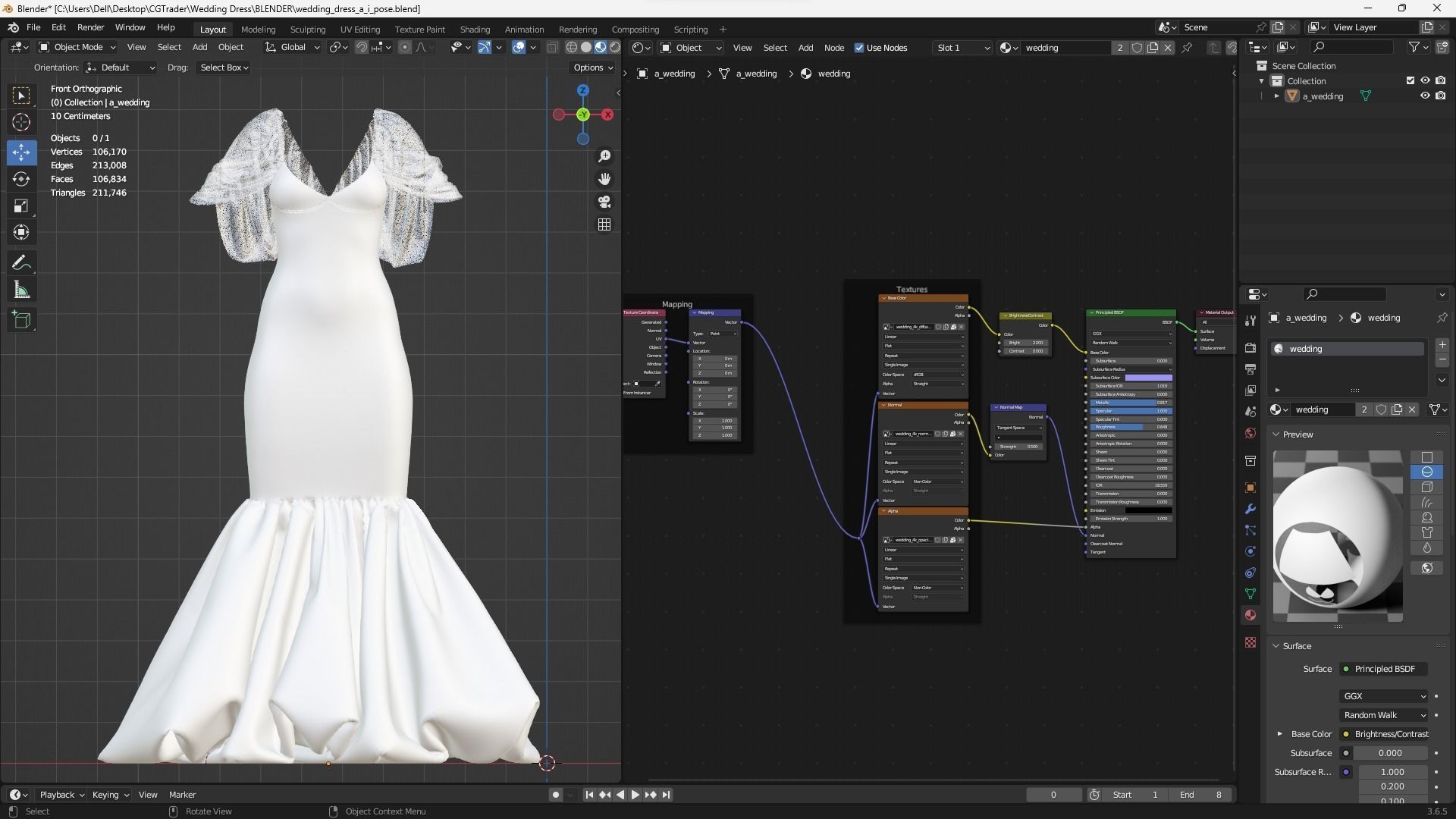Open the File menu
The image size is (1456, 819).
[33, 27]
